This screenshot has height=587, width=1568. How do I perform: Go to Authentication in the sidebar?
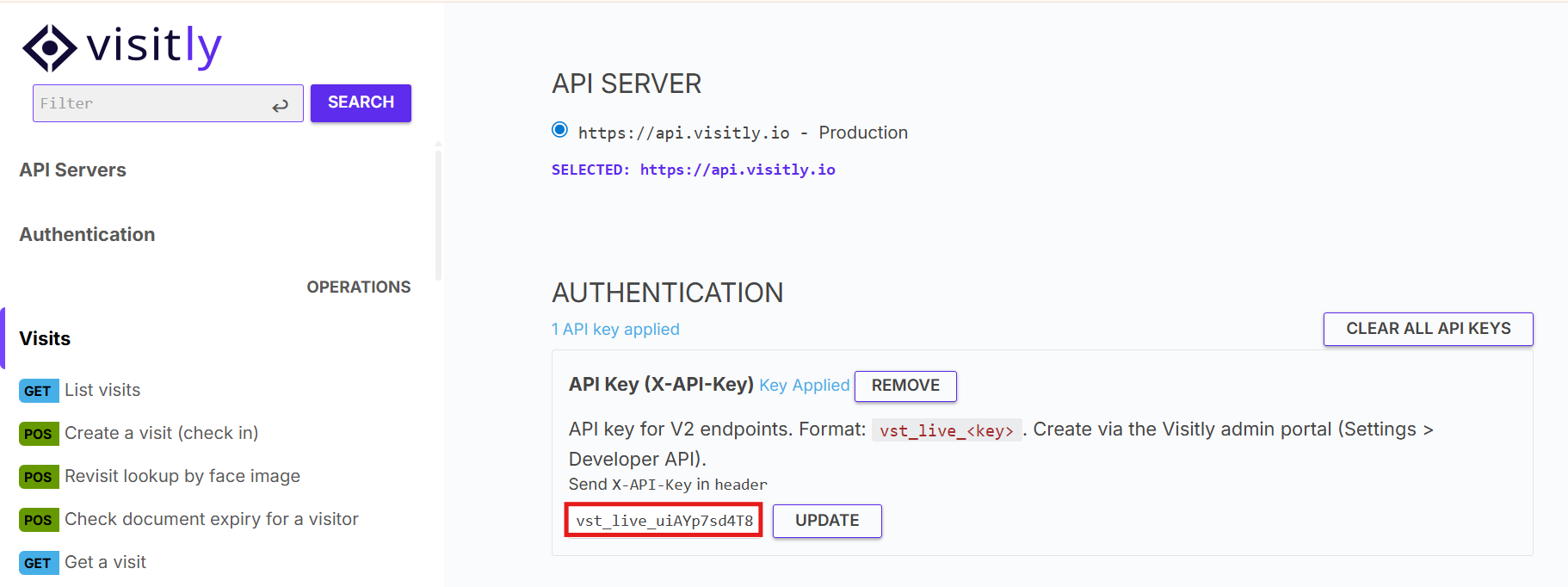(x=87, y=234)
